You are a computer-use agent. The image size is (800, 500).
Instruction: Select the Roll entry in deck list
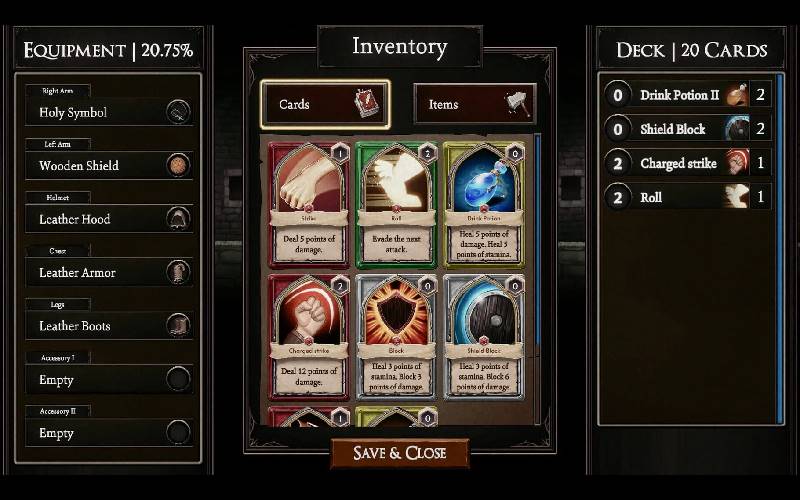point(687,197)
